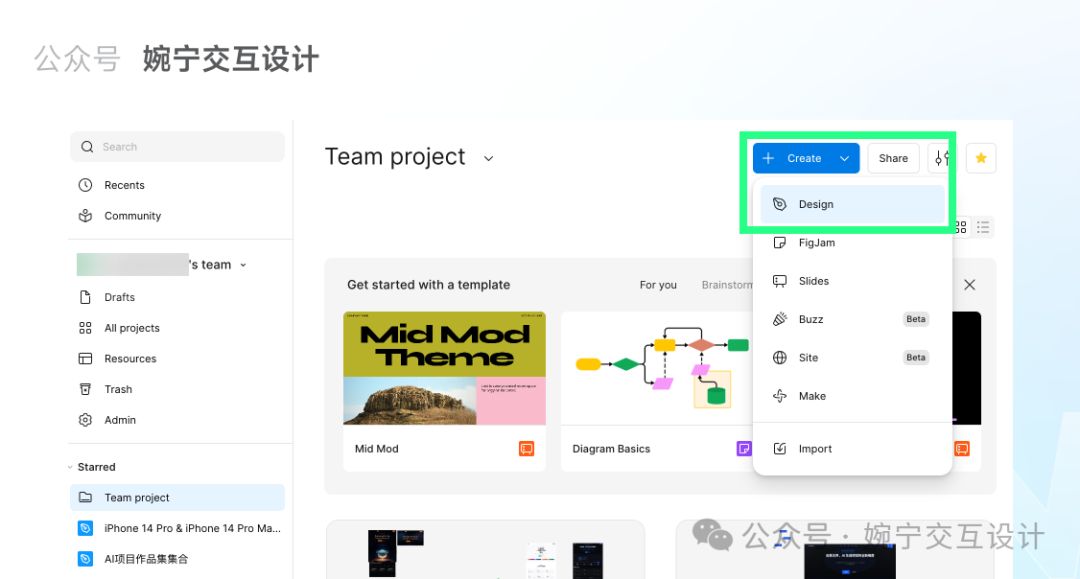The width and height of the screenshot is (1080, 579).
Task: Click the Beta badge next to Buzz
Action: click(915, 319)
